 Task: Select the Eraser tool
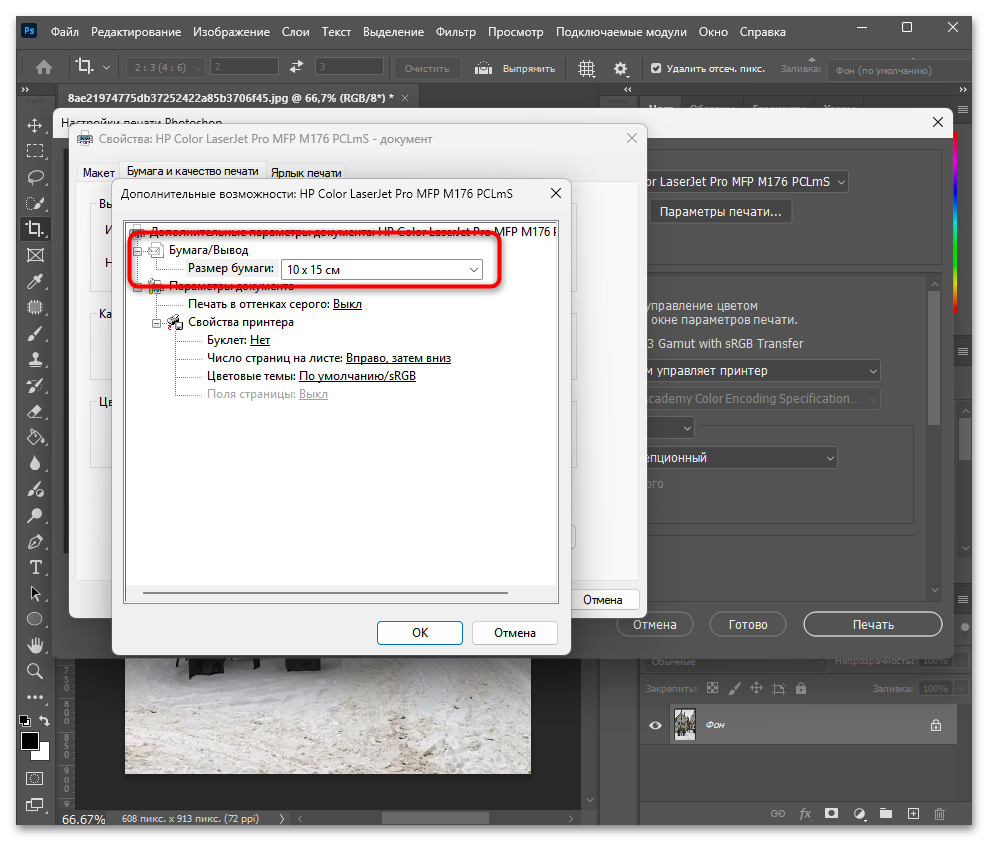pyautogui.click(x=35, y=411)
